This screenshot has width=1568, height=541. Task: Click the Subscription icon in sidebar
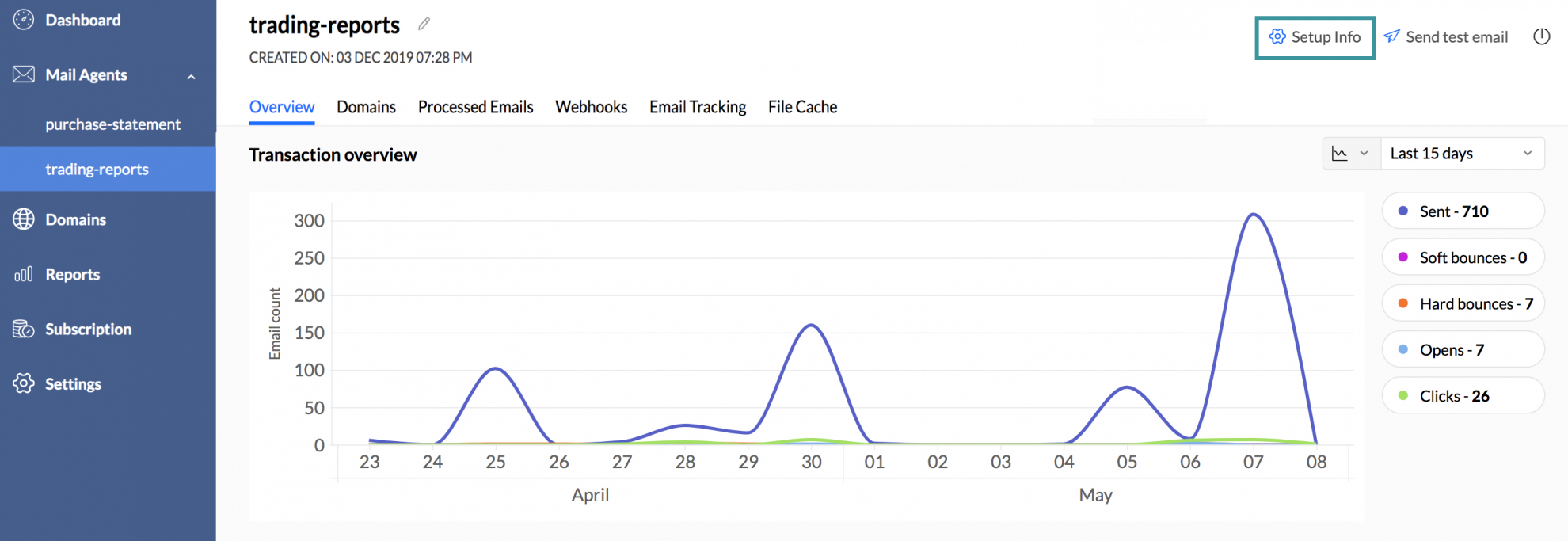(x=24, y=329)
